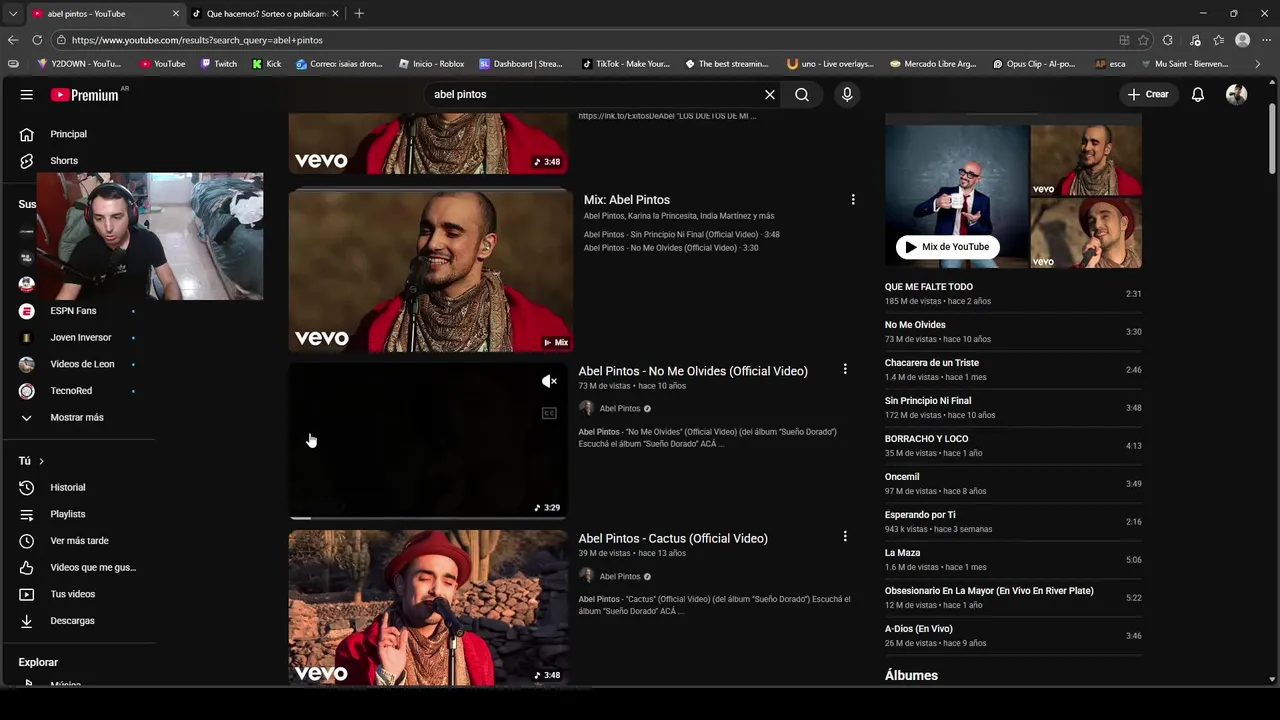This screenshot has width=1280, height=720.
Task: Open Abel Pintos channel under No Me Olvides
Action: coord(620,409)
